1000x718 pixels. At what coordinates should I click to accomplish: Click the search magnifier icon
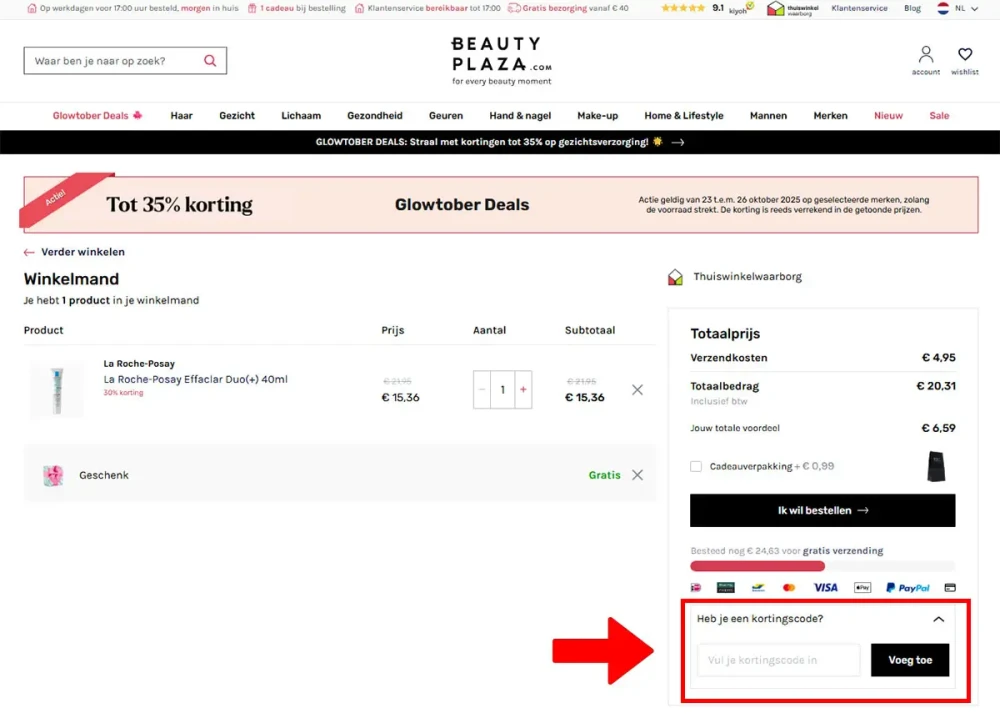210,61
